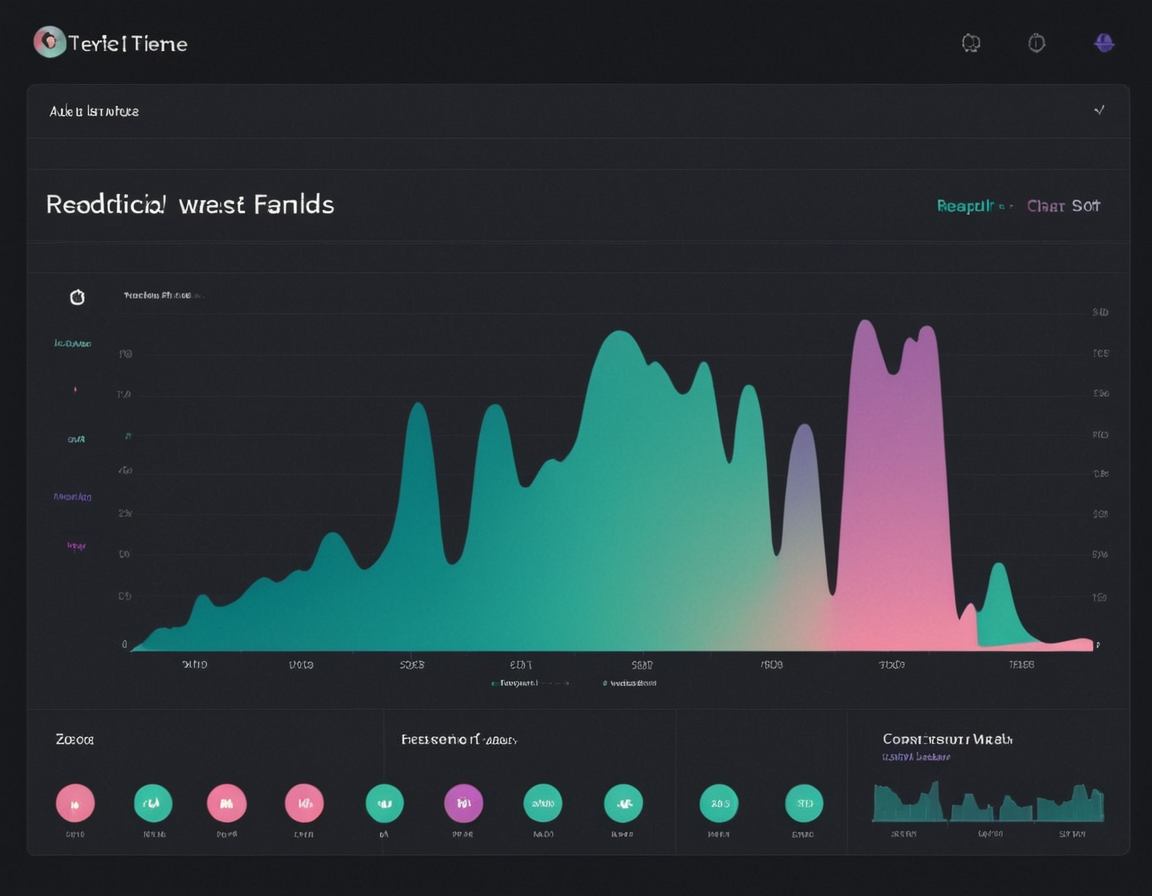Toggle the teal "cWA" legend label
The image size is (1152, 896).
click(x=76, y=439)
